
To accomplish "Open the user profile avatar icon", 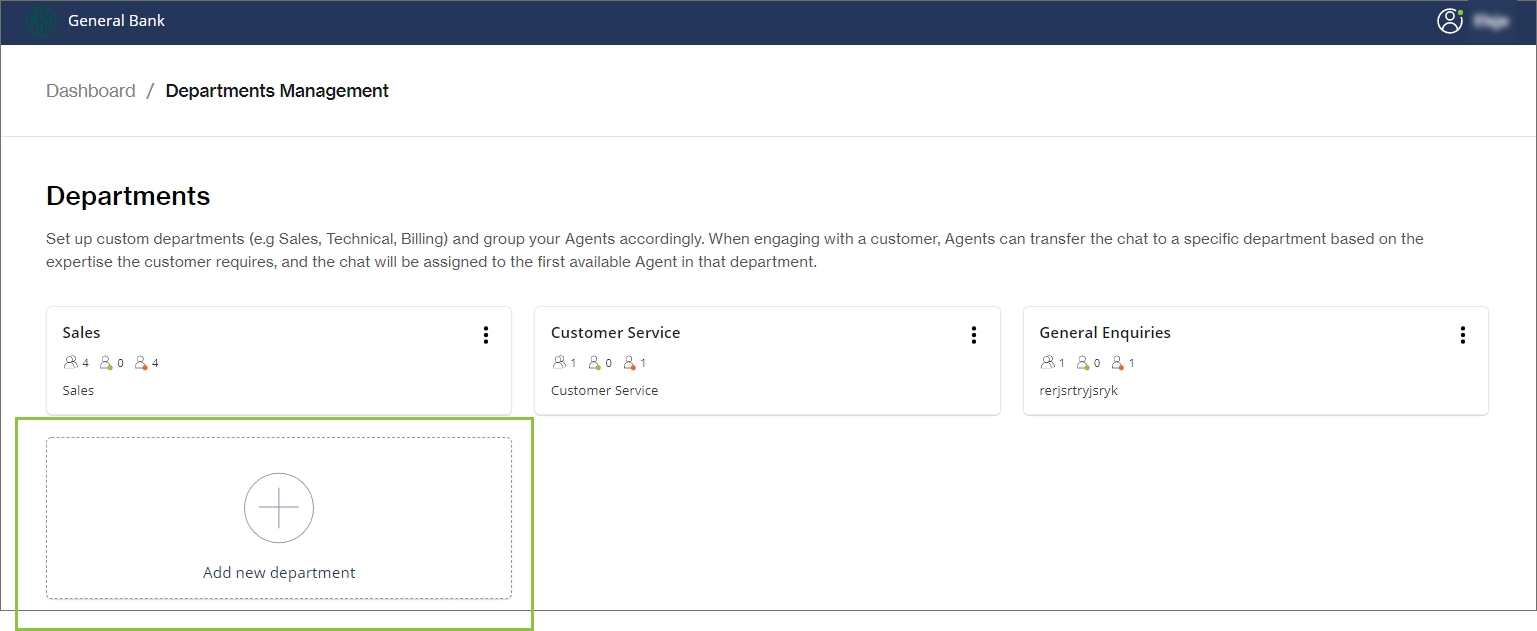I will [x=1449, y=21].
